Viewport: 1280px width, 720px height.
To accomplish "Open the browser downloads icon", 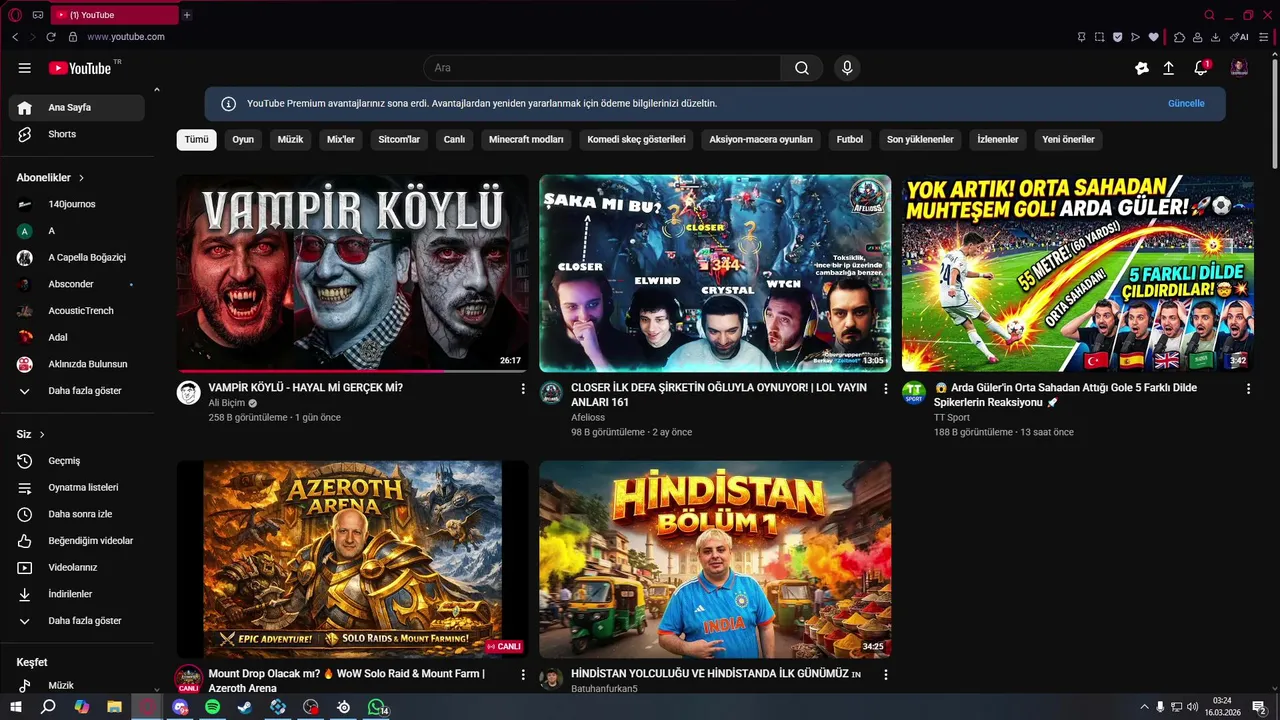I will click(x=1215, y=37).
